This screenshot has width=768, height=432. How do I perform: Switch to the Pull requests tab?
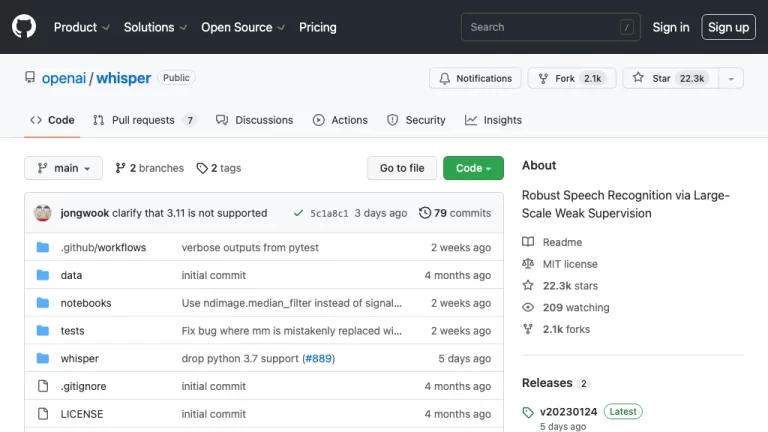pos(143,120)
